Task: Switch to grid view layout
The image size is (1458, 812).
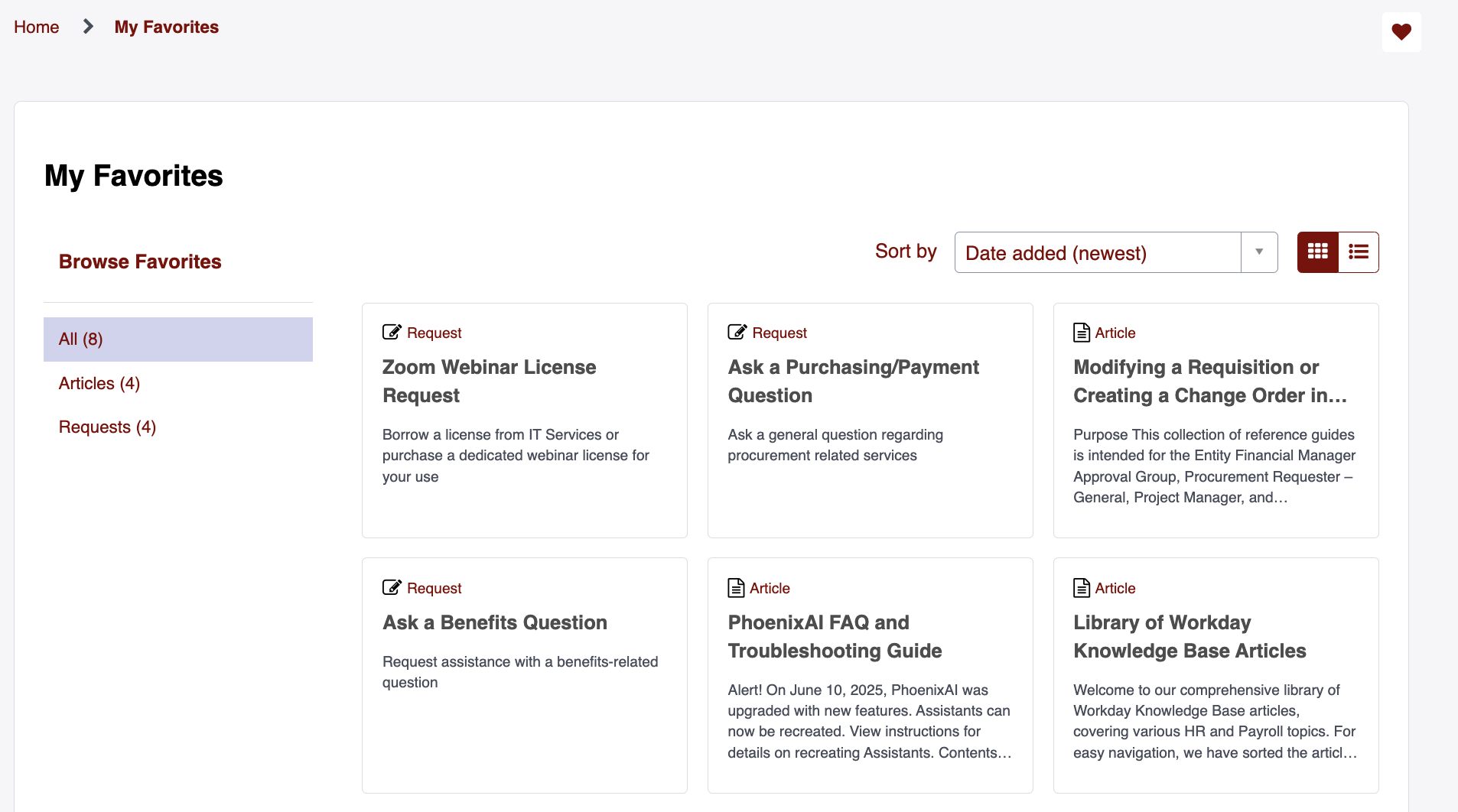Action: click(1317, 252)
